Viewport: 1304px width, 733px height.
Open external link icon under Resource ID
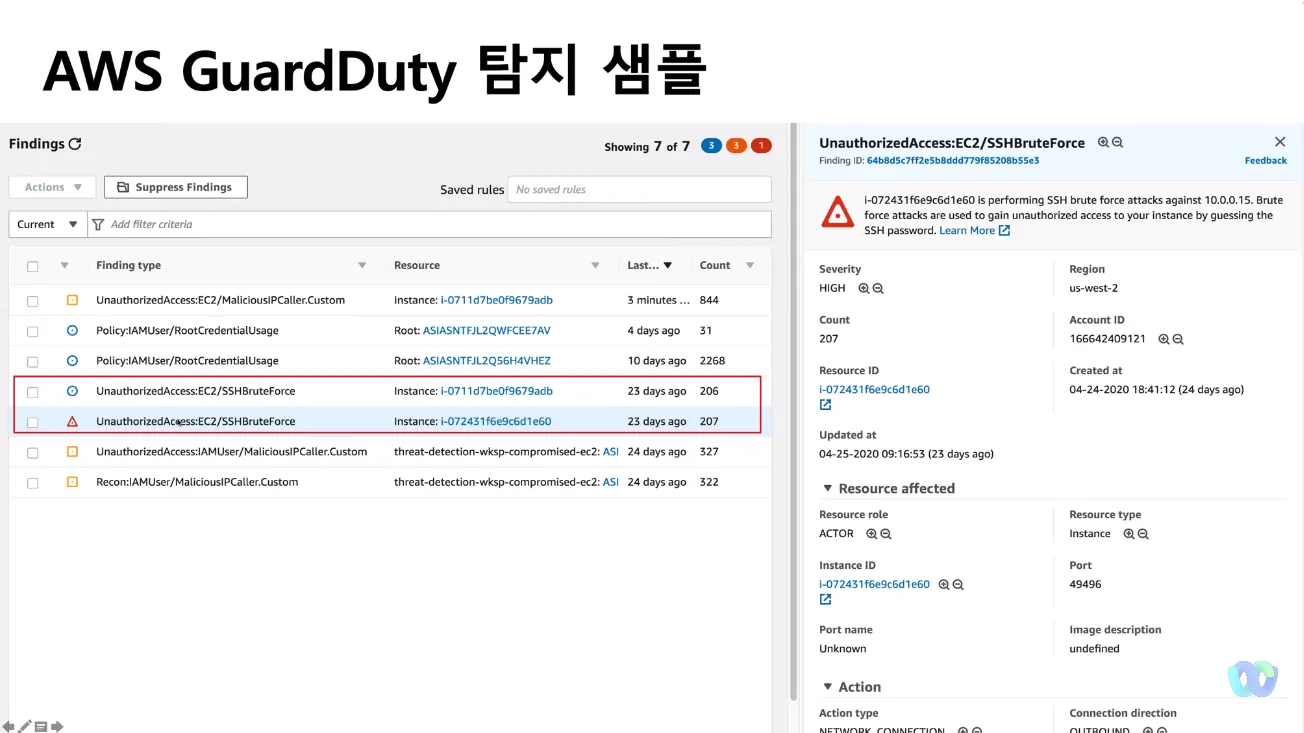click(825, 405)
